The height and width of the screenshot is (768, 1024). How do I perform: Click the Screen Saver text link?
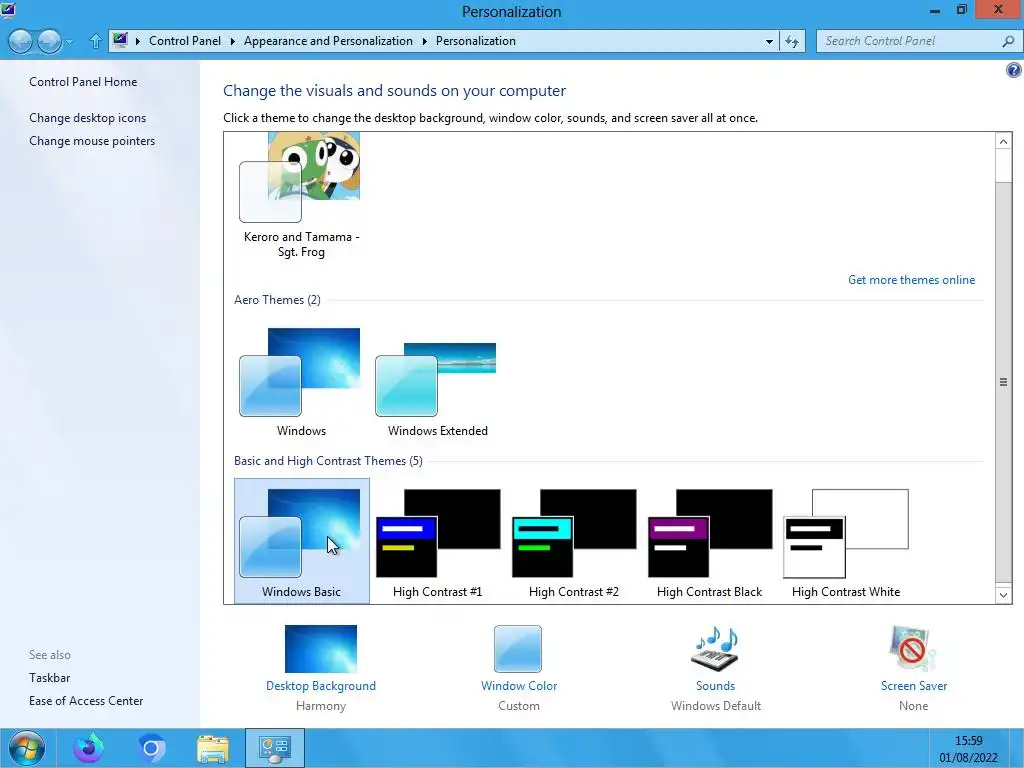913,686
